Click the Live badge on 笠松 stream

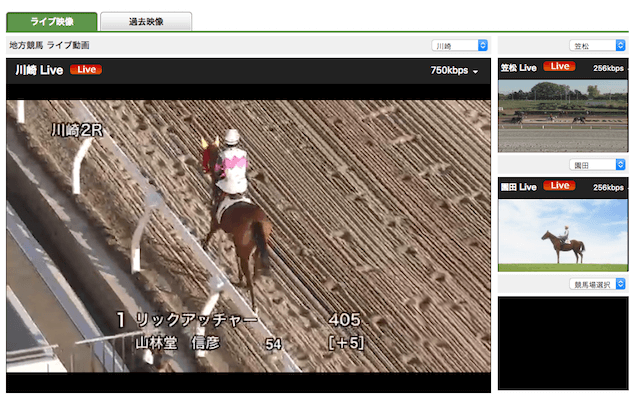pyautogui.click(x=559, y=66)
